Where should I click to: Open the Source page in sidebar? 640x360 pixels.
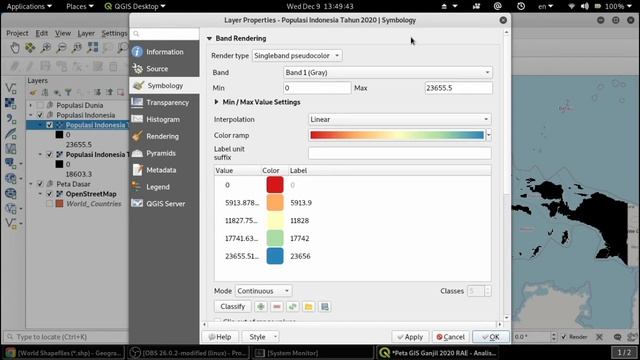coord(164,69)
